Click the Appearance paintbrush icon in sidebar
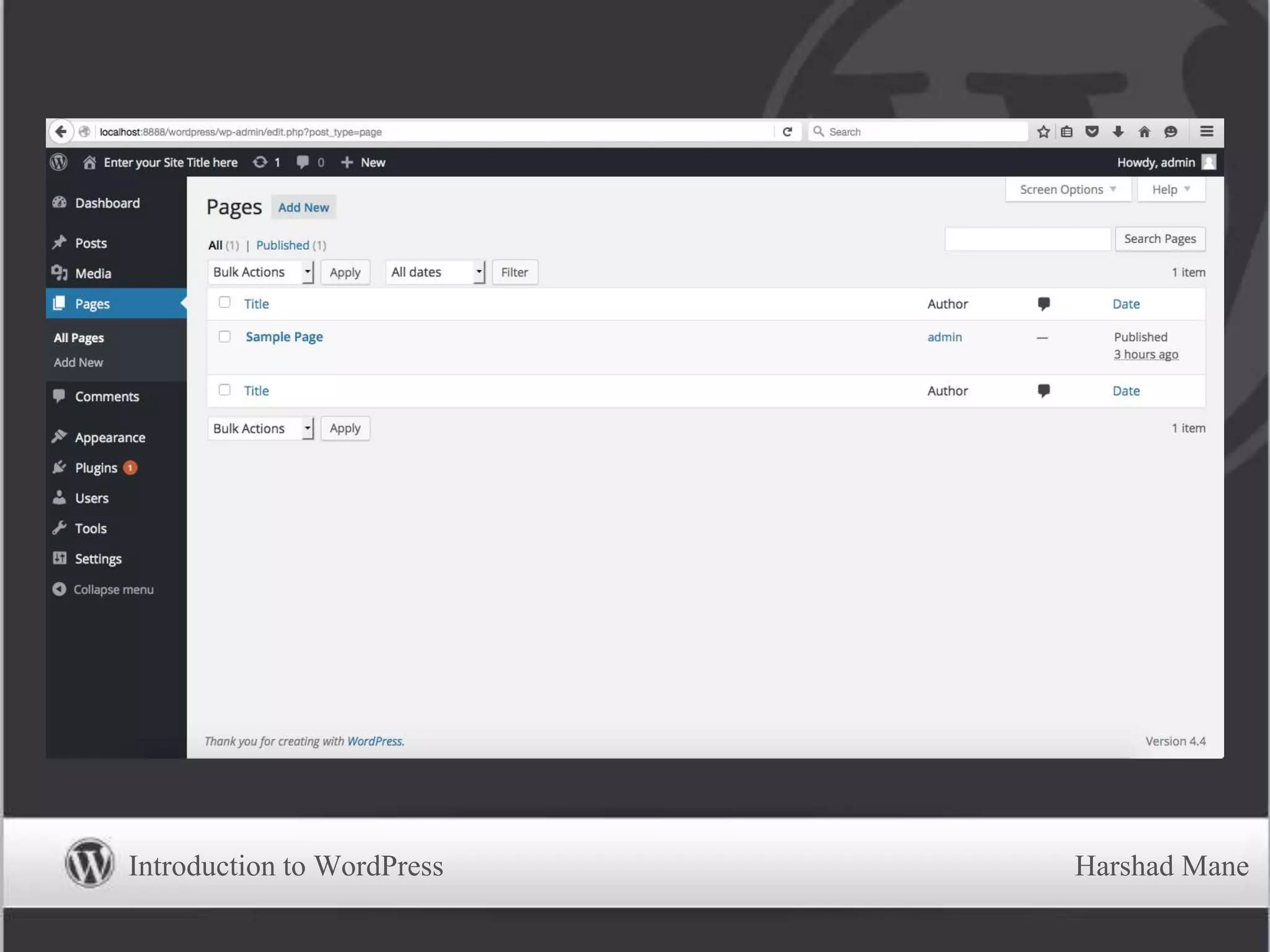Viewport: 1270px width, 952px height. point(60,437)
